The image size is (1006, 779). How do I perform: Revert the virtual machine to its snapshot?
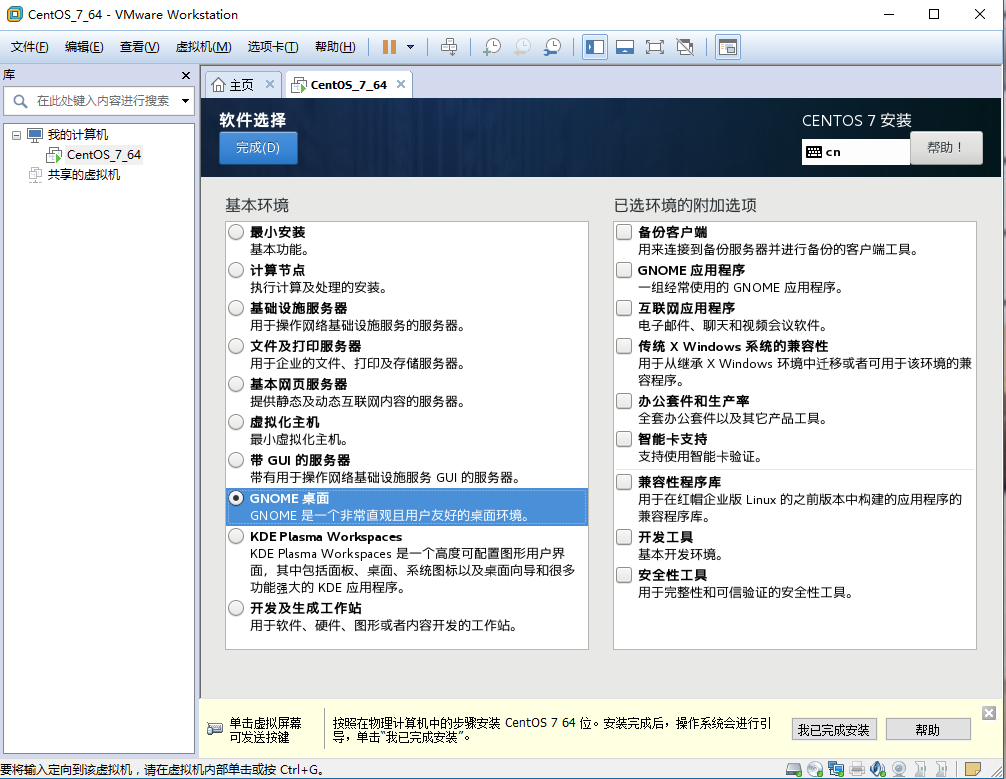522,47
